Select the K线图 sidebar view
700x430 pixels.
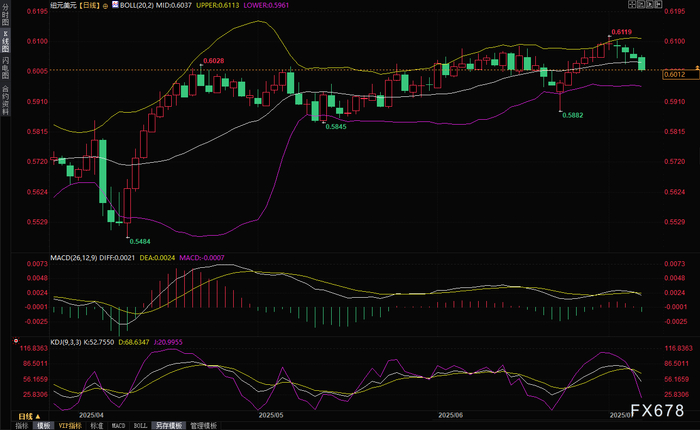pyautogui.click(x=5, y=42)
